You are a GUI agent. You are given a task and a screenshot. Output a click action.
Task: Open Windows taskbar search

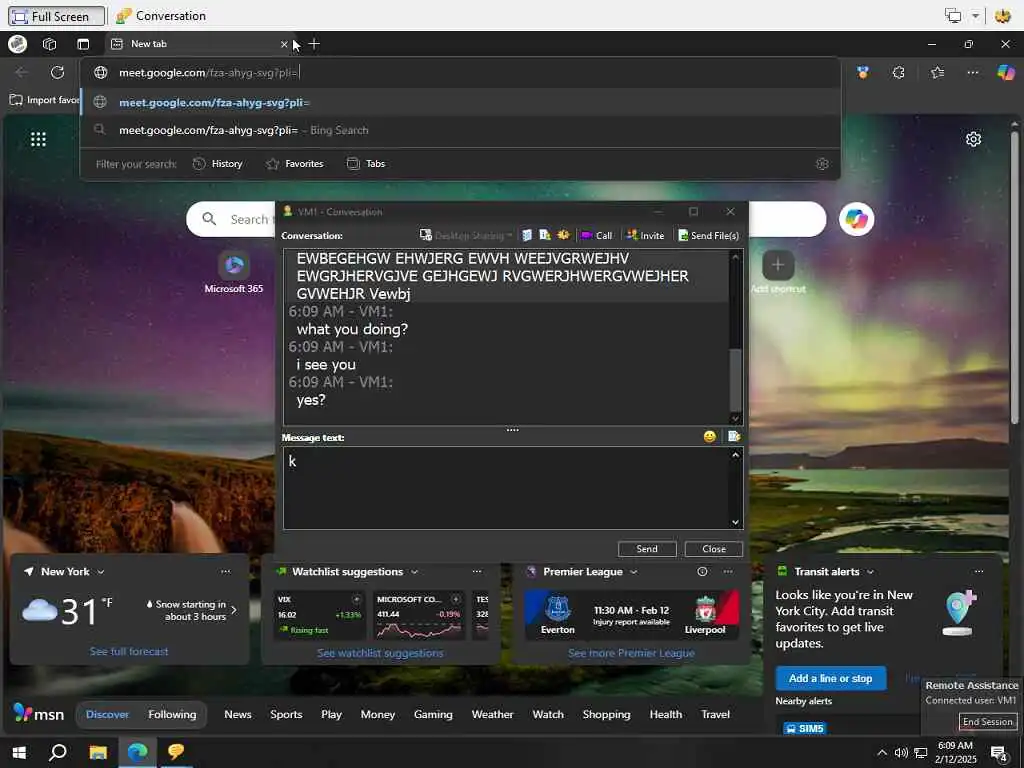click(58, 752)
